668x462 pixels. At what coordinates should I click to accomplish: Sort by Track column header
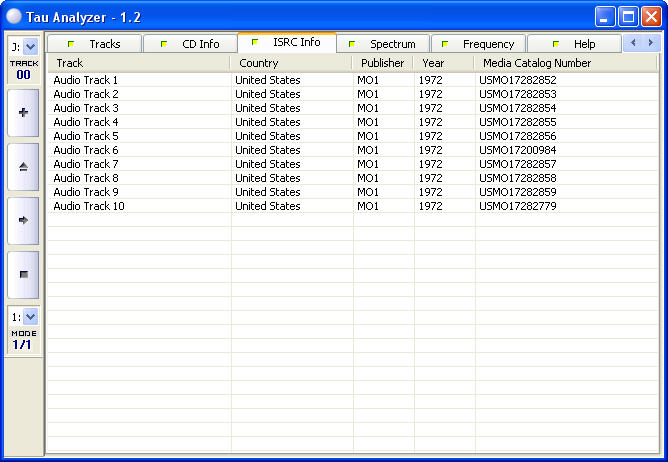(138, 63)
